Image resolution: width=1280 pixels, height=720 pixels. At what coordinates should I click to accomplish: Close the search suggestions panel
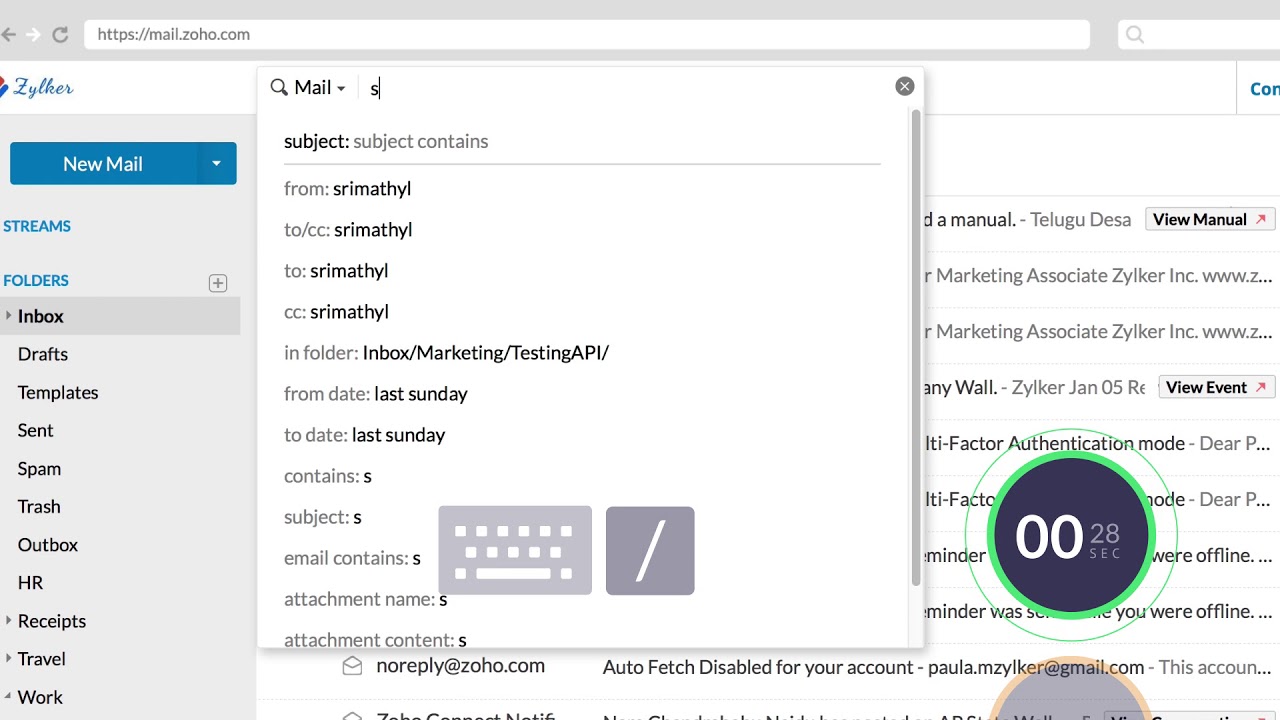pyautogui.click(x=904, y=86)
